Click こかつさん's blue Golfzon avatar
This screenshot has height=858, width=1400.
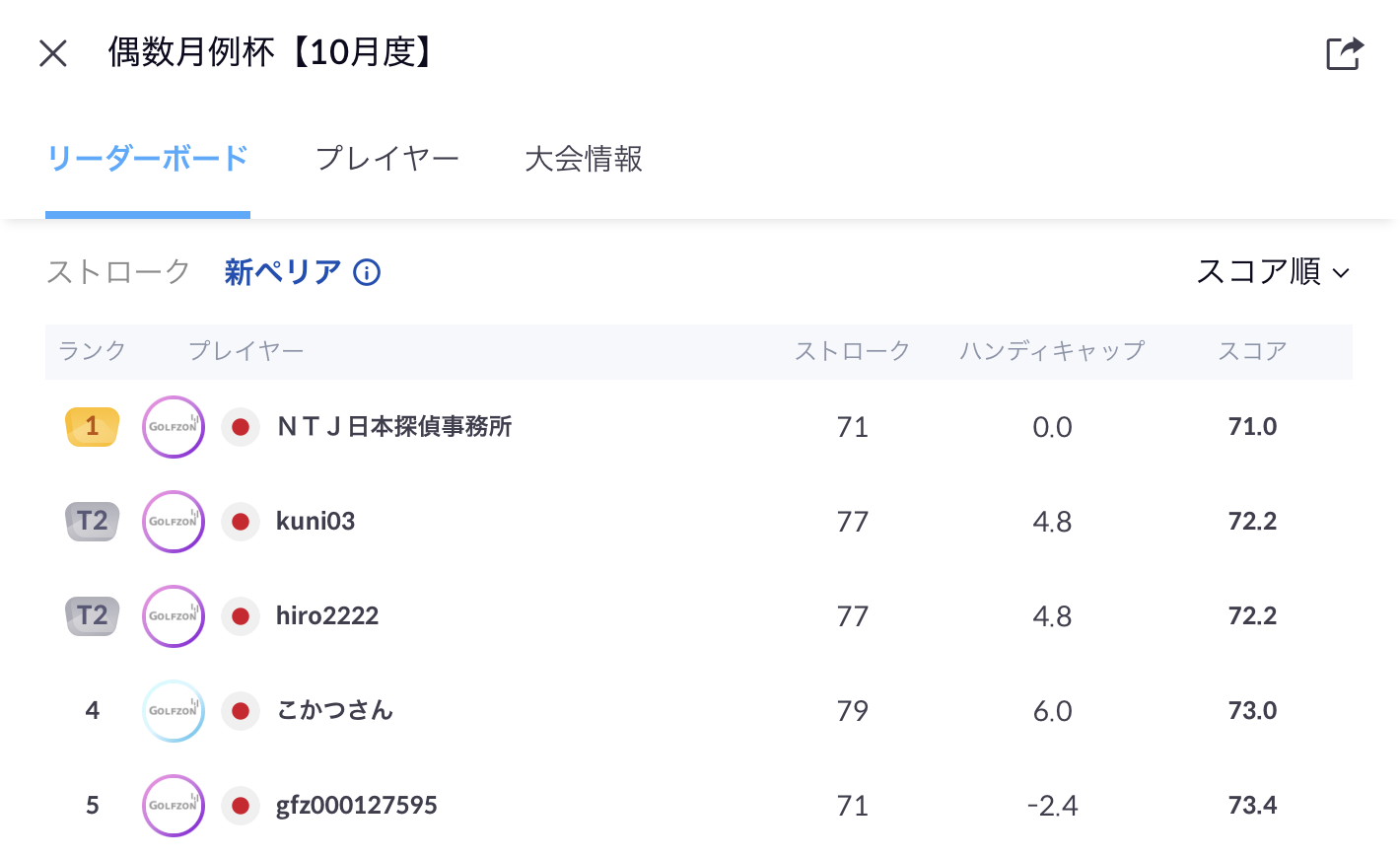[x=174, y=711]
